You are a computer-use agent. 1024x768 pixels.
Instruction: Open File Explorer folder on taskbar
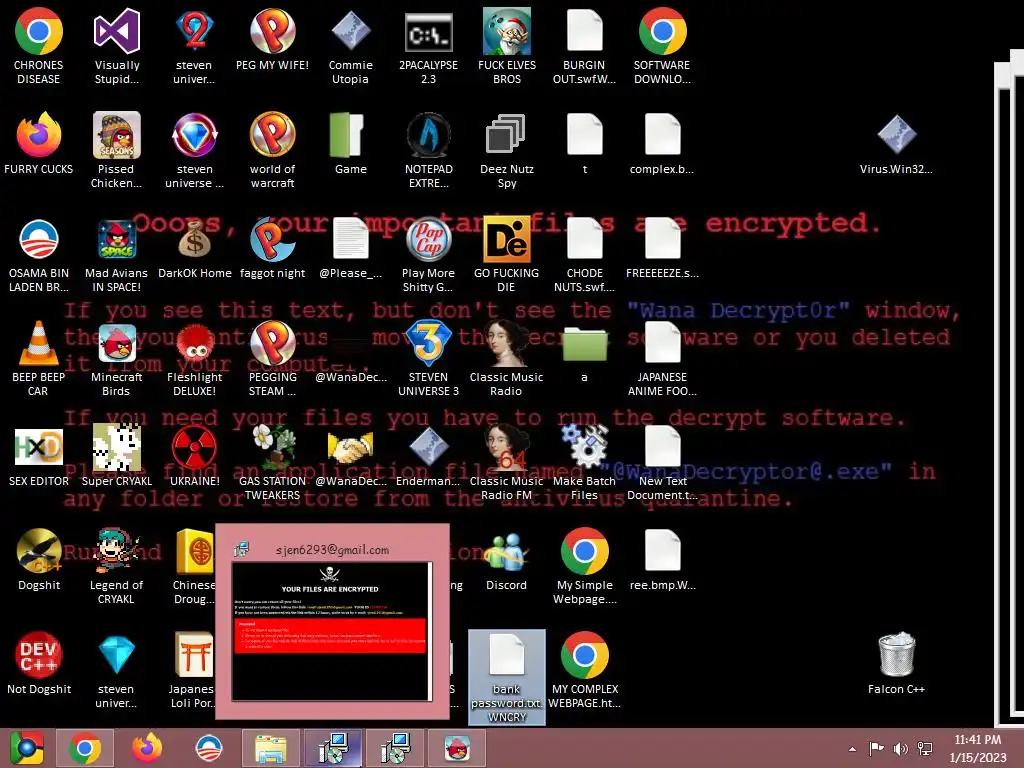pyautogui.click(x=270, y=748)
